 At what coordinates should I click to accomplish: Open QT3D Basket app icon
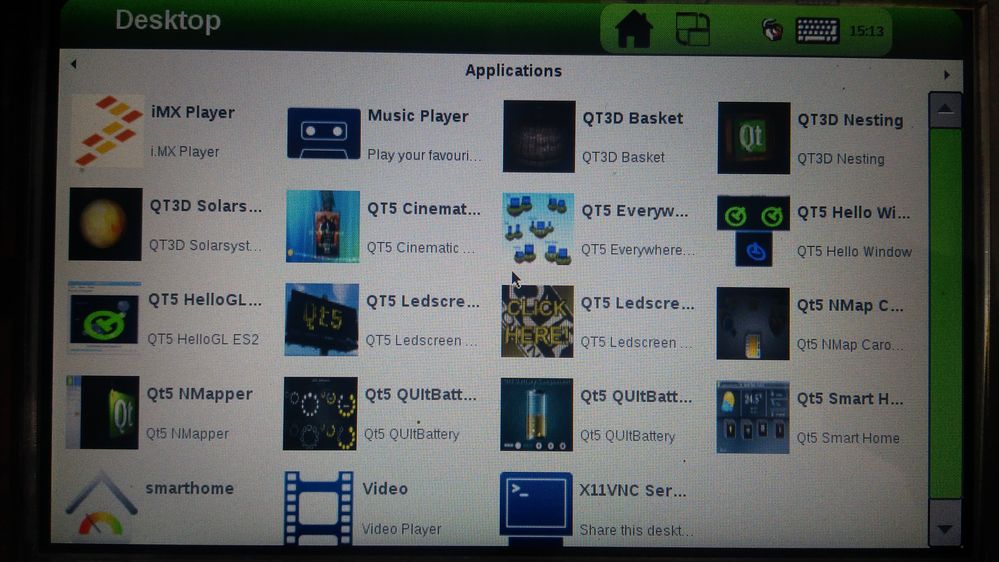pos(539,136)
